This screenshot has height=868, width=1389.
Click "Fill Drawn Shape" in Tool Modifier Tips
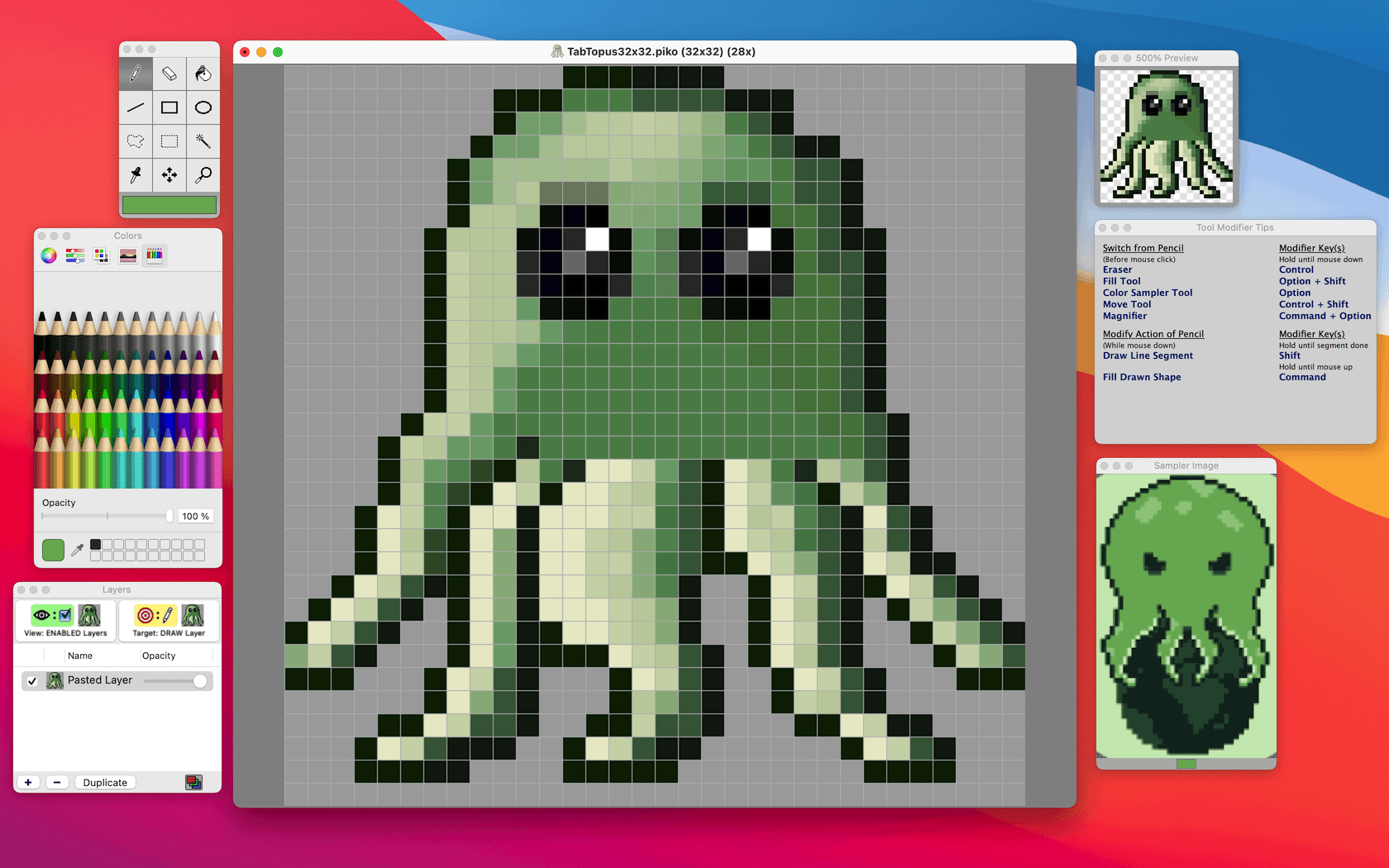(x=1142, y=377)
